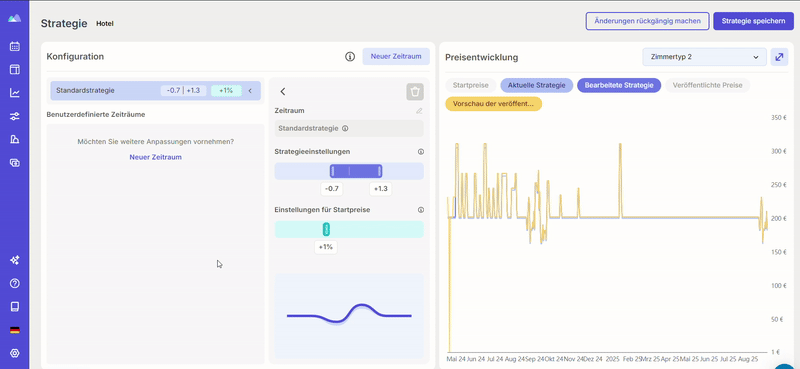Viewport: 800px width, 369px height.
Task: Open the stacked cards icon in sidebar
Action: pos(15,163)
